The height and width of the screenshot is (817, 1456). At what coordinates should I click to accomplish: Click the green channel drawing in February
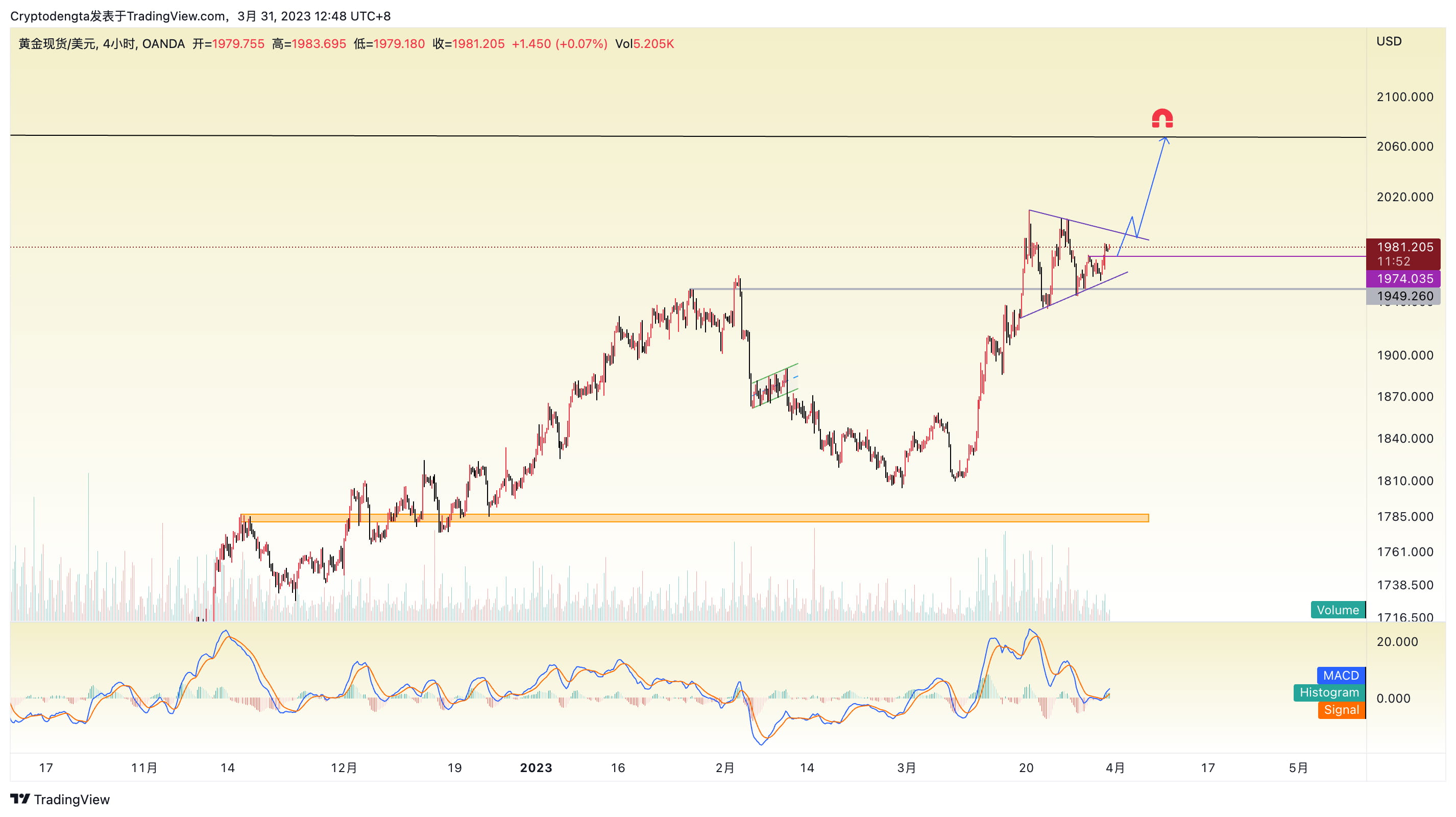[775, 385]
